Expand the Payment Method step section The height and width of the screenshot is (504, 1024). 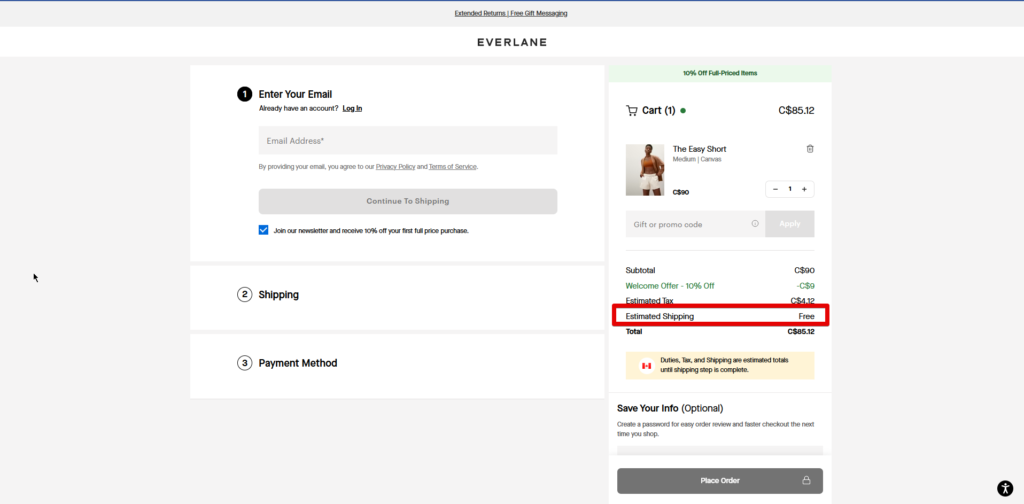click(297, 363)
